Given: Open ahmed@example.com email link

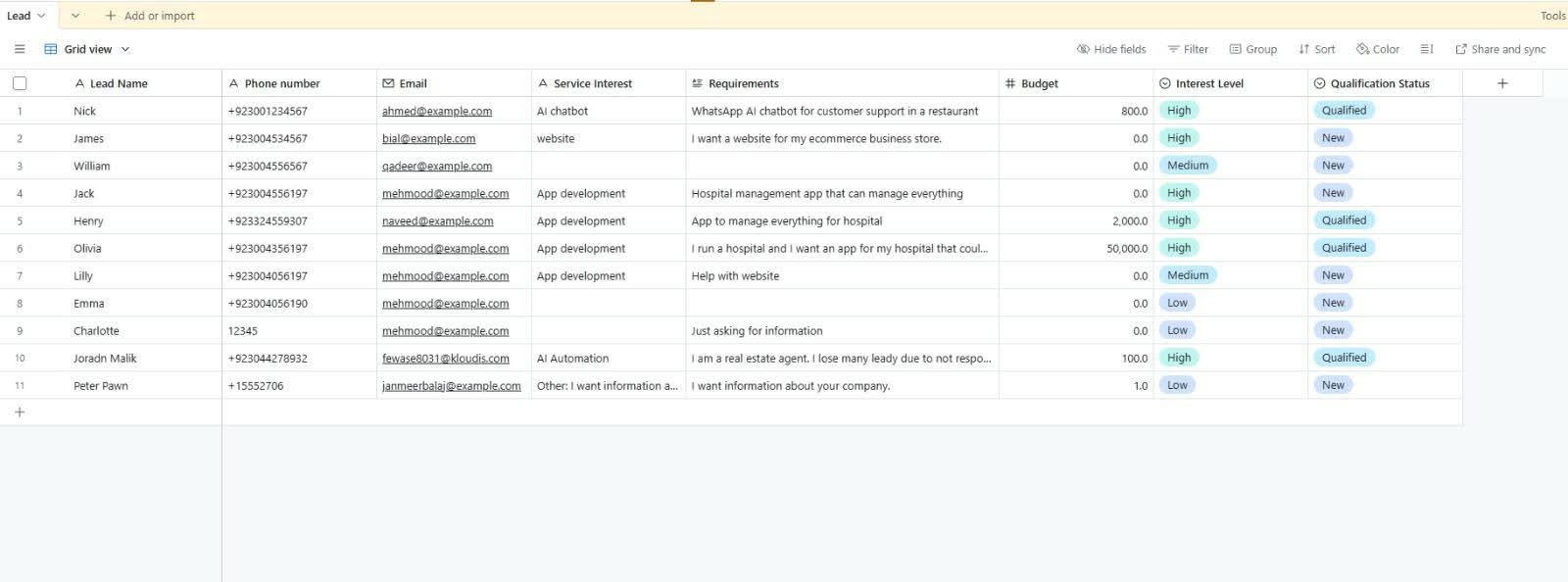Looking at the screenshot, I should coord(437,111).
